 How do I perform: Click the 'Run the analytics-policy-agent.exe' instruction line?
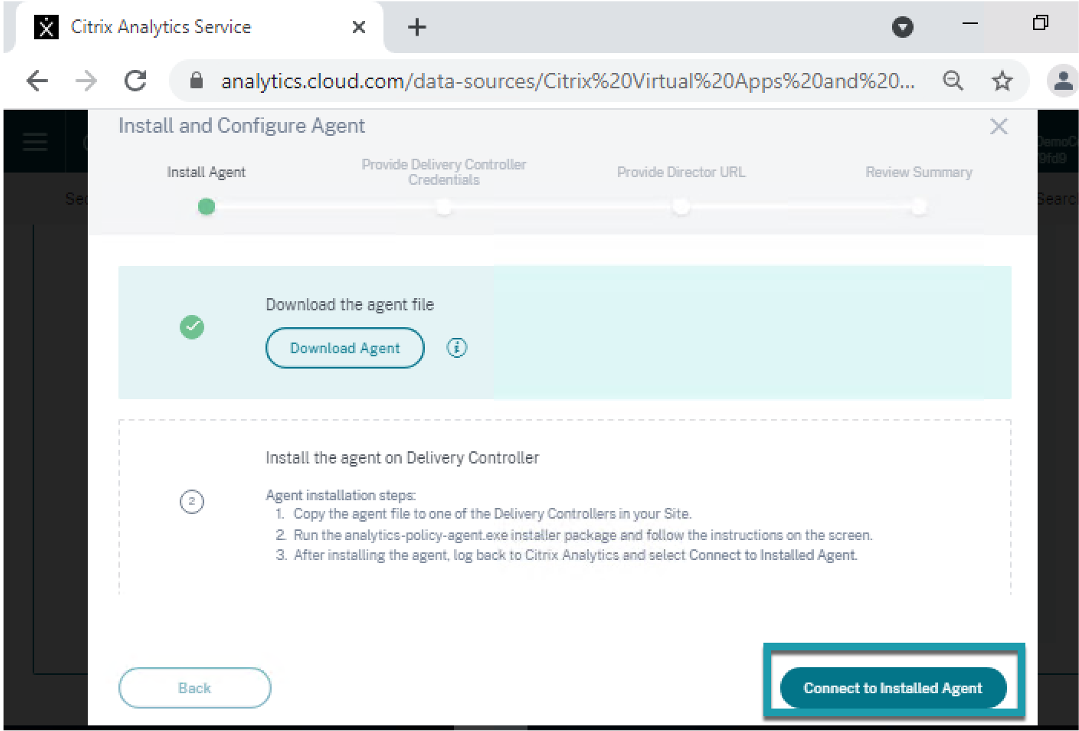tap(582, 535)
